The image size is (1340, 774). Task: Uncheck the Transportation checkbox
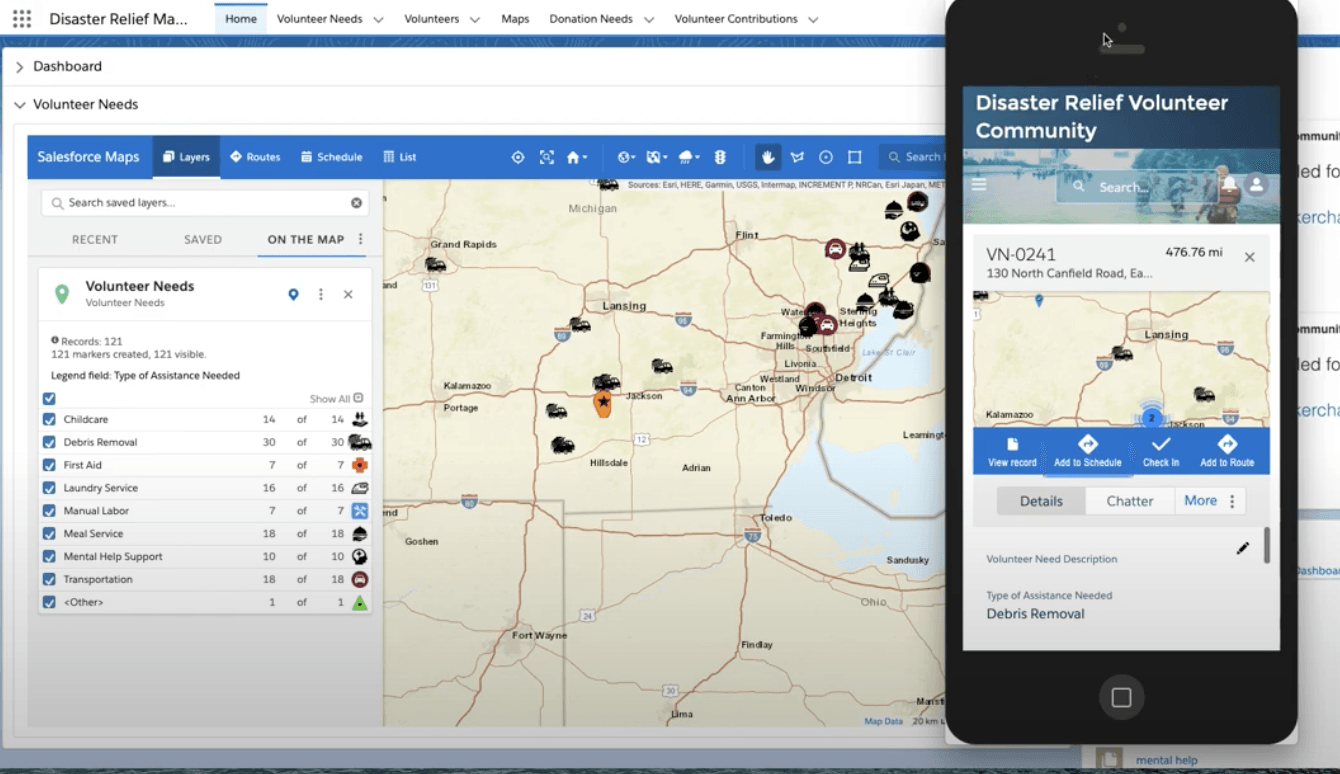(x=49, y=580)
